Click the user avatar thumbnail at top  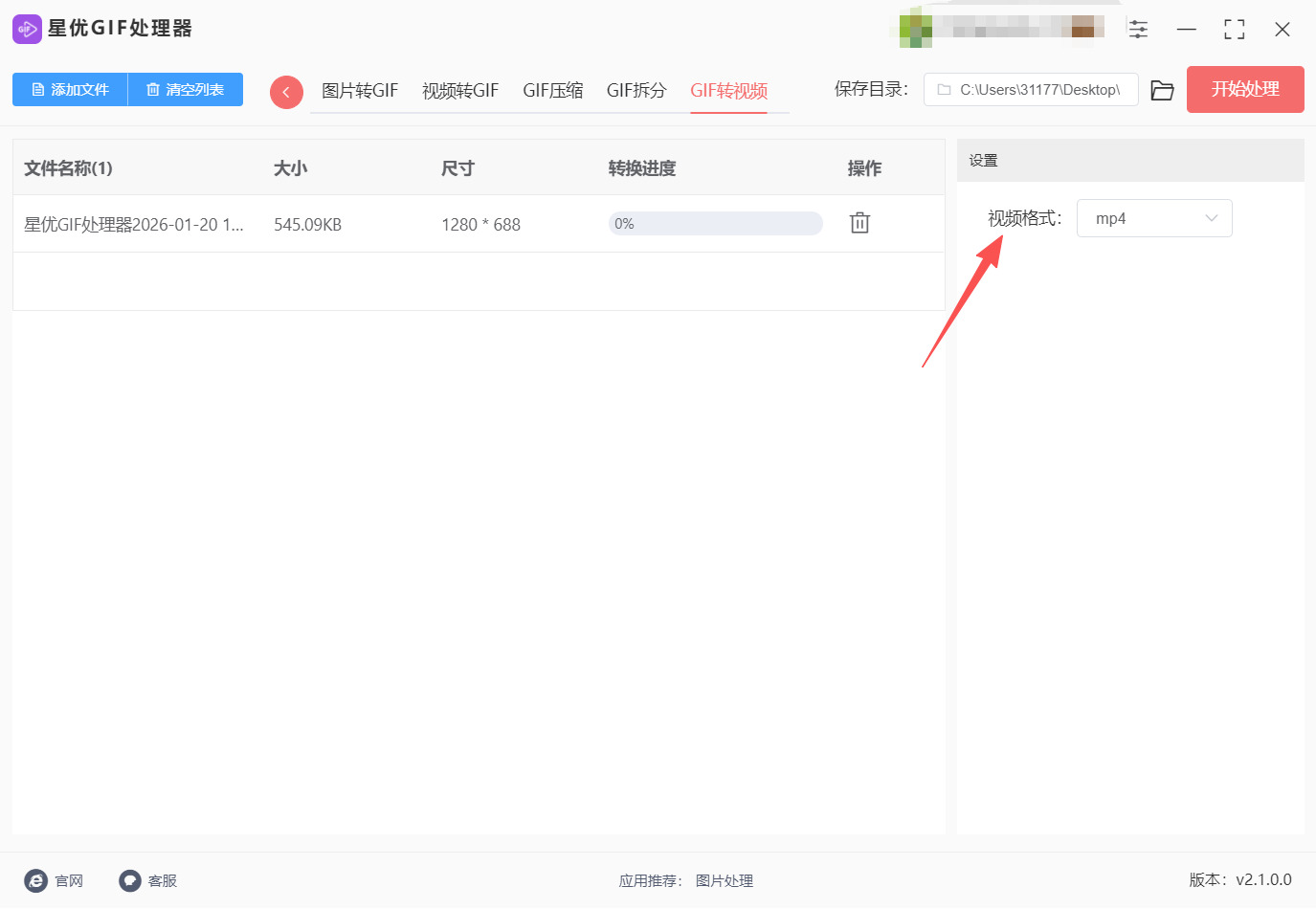coord(913,29)
